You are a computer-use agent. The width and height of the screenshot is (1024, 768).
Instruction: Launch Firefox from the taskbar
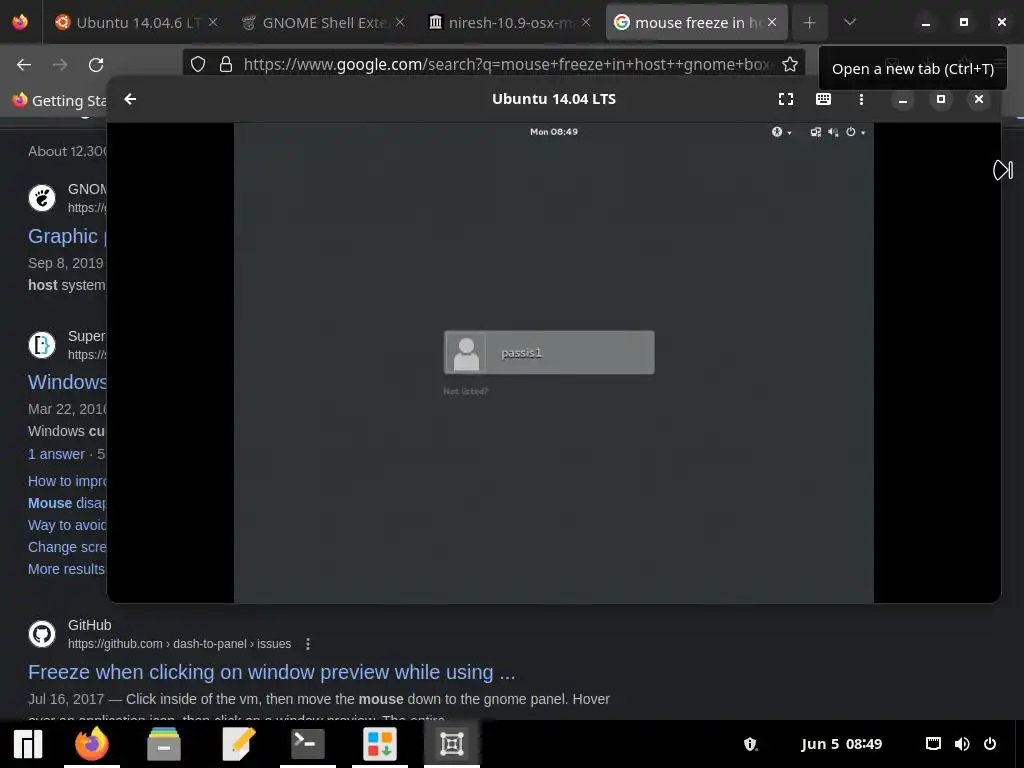coord(92,744)
